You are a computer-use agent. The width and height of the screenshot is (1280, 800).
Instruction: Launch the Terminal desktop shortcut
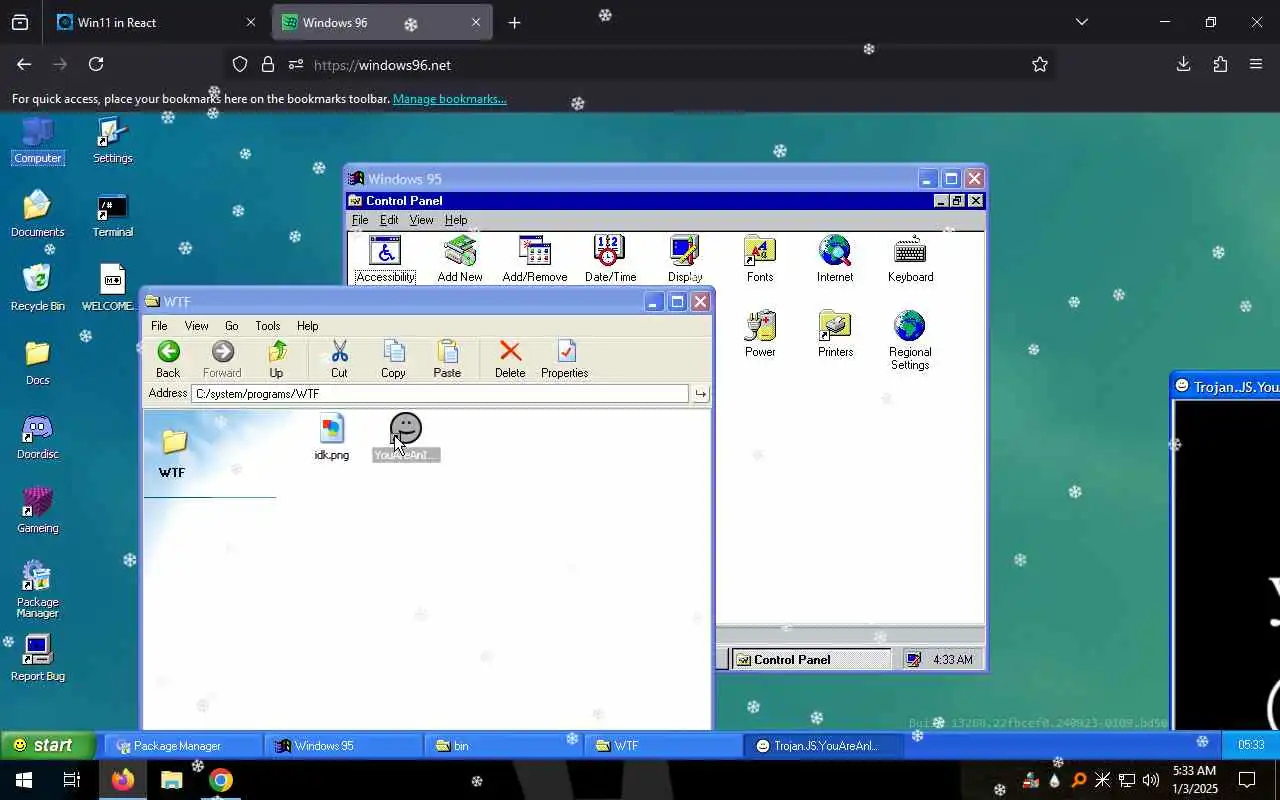[x=112, y=214]
